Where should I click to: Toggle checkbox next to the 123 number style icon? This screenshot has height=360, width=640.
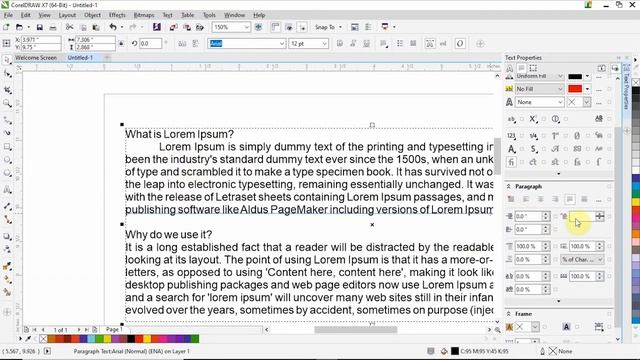coord(522,136)
